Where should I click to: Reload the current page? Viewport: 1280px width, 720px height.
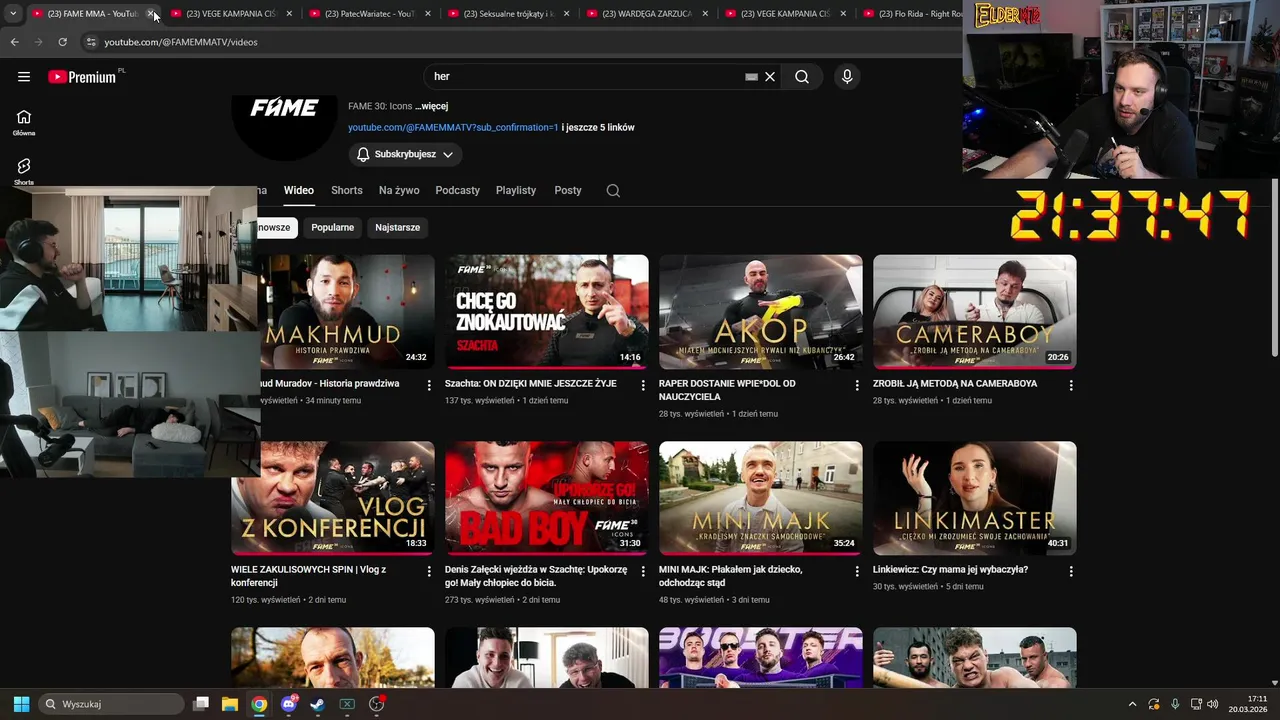pyautogui.click(x=62, y=42)
